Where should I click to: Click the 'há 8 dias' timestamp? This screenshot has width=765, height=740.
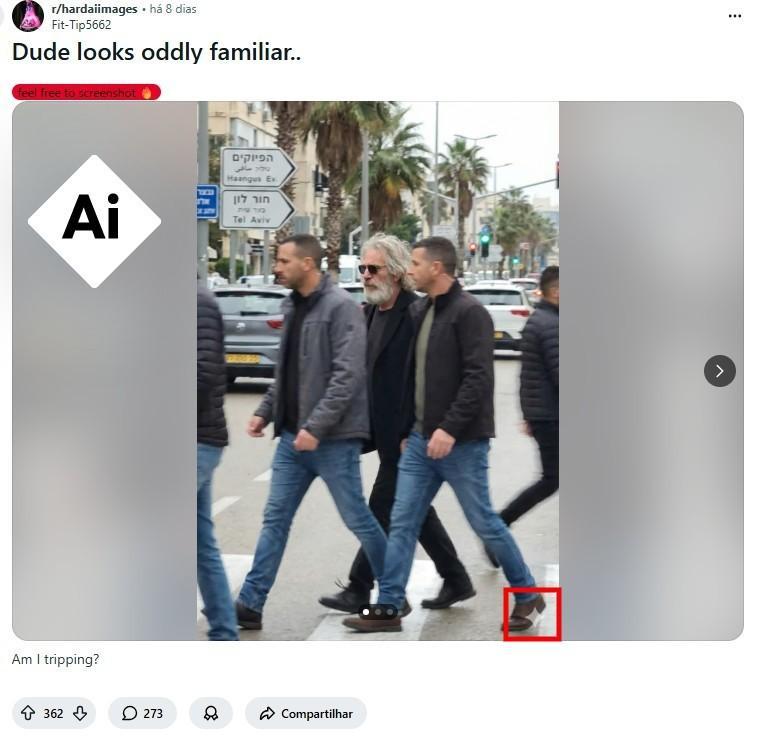(x=173, y=9)
